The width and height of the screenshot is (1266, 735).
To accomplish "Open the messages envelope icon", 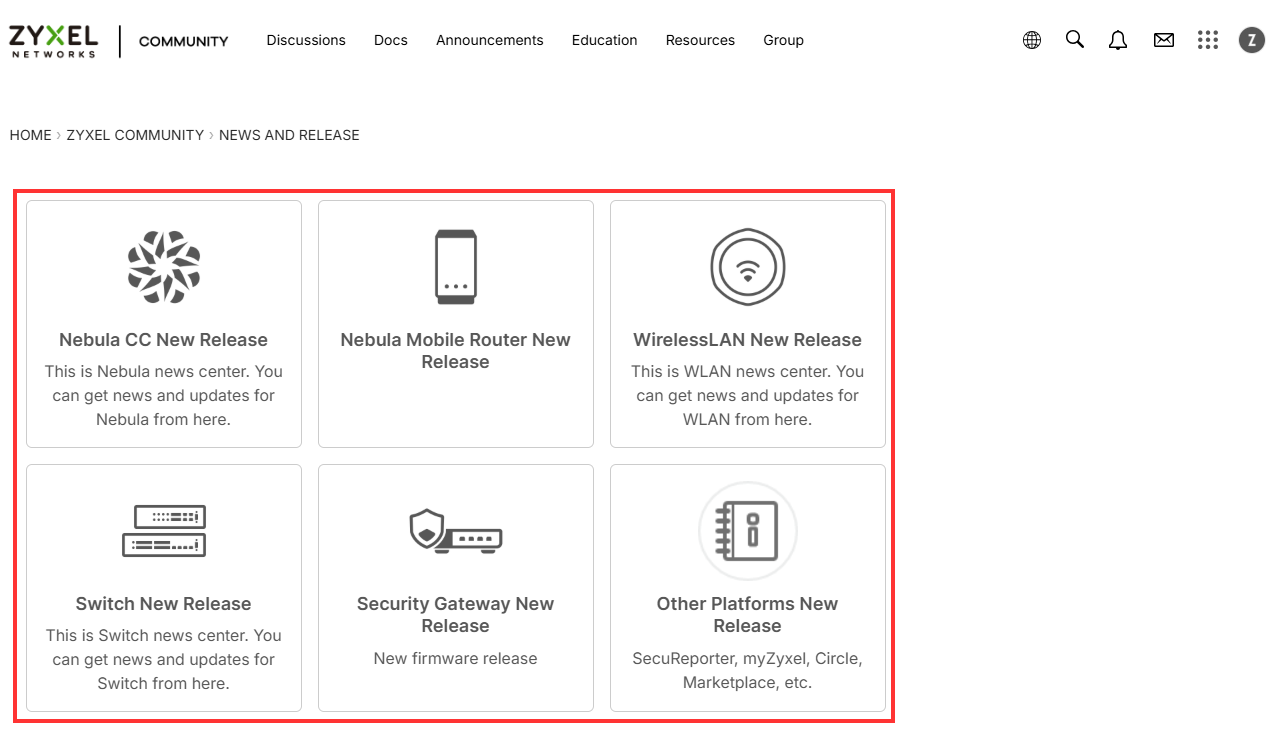I will coord(1163,40).
